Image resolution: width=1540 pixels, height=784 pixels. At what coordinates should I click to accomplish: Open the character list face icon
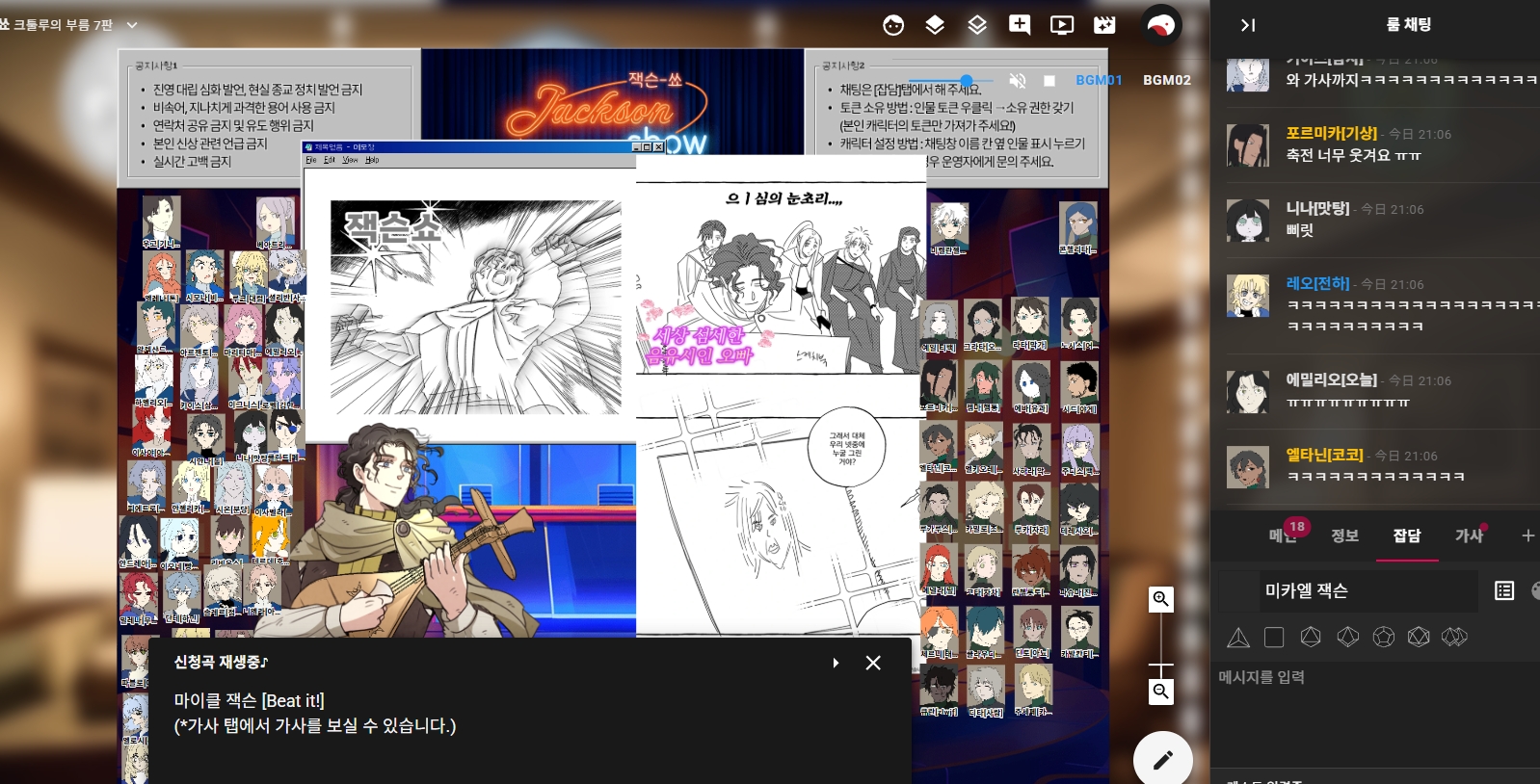(893, 25)
